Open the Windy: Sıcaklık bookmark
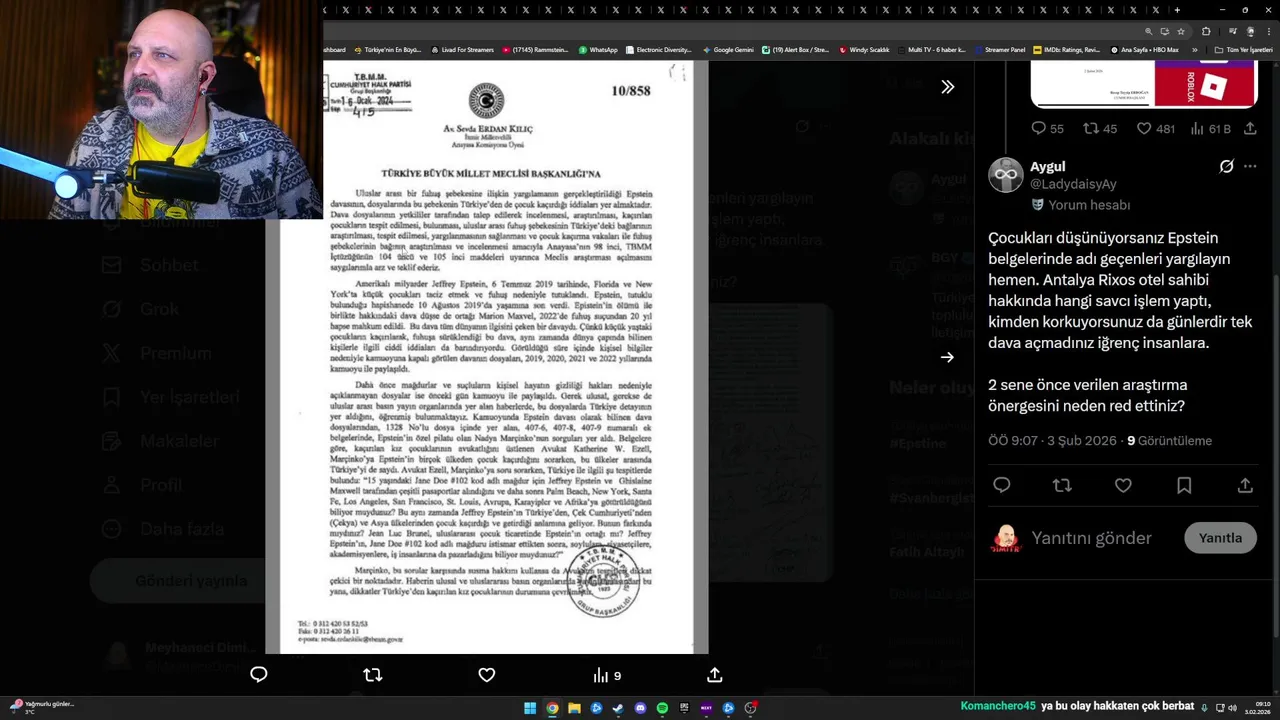Screen dimensions: 1280x720 point(864,50)
